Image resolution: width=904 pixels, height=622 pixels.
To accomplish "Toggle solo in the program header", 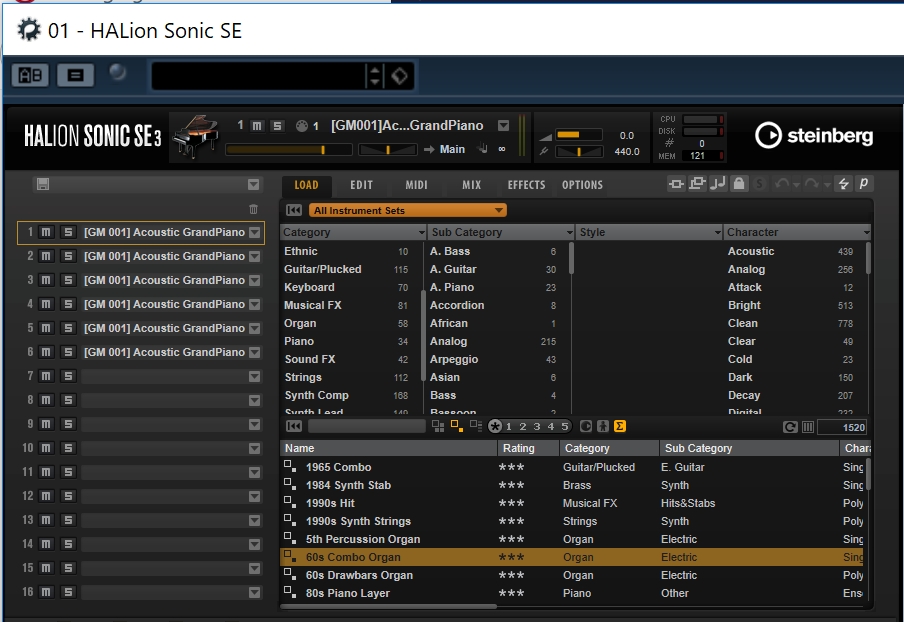I will [x=277, y=126].
